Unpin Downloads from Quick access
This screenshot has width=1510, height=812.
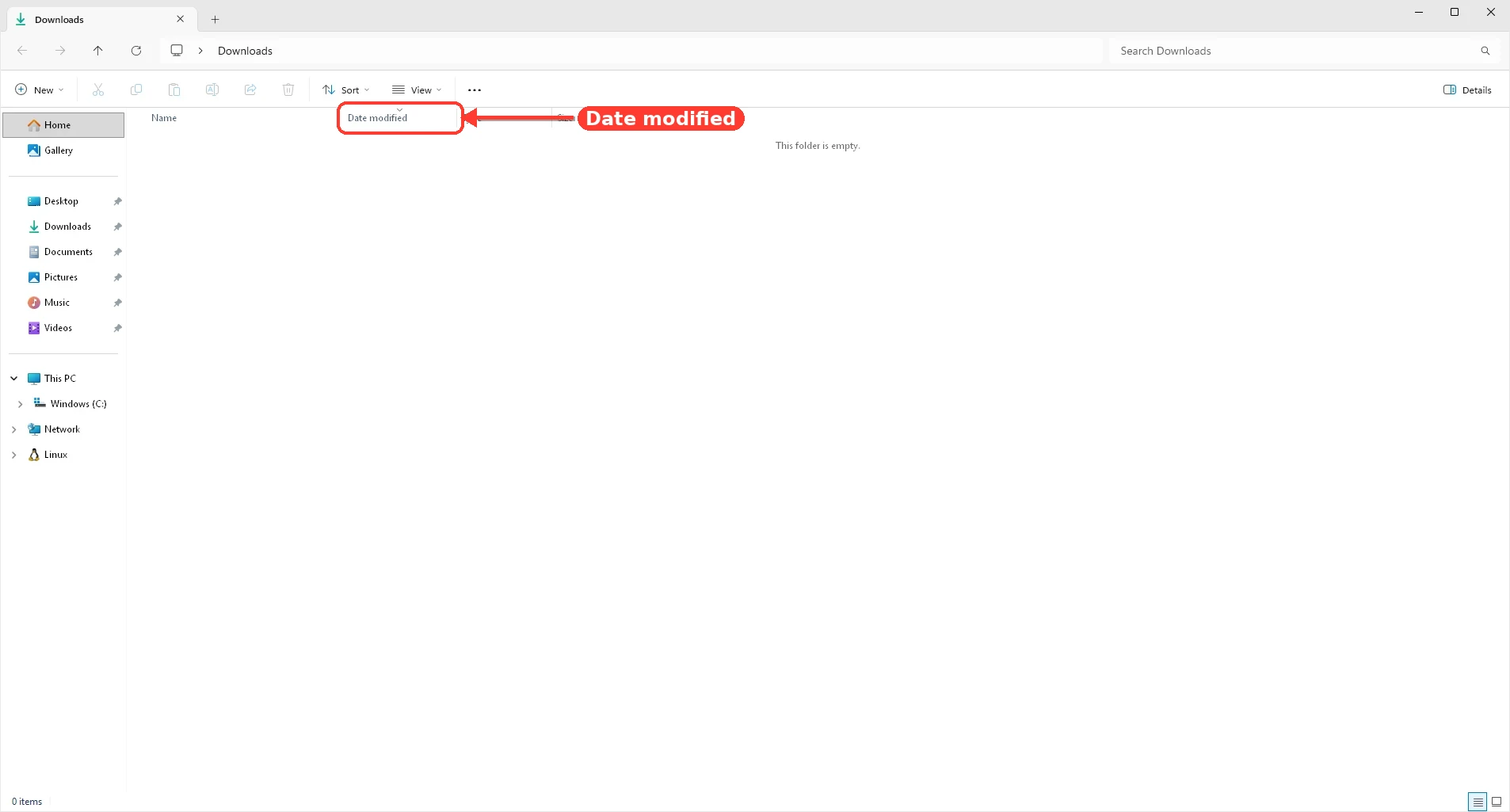(x=118, y=227)
